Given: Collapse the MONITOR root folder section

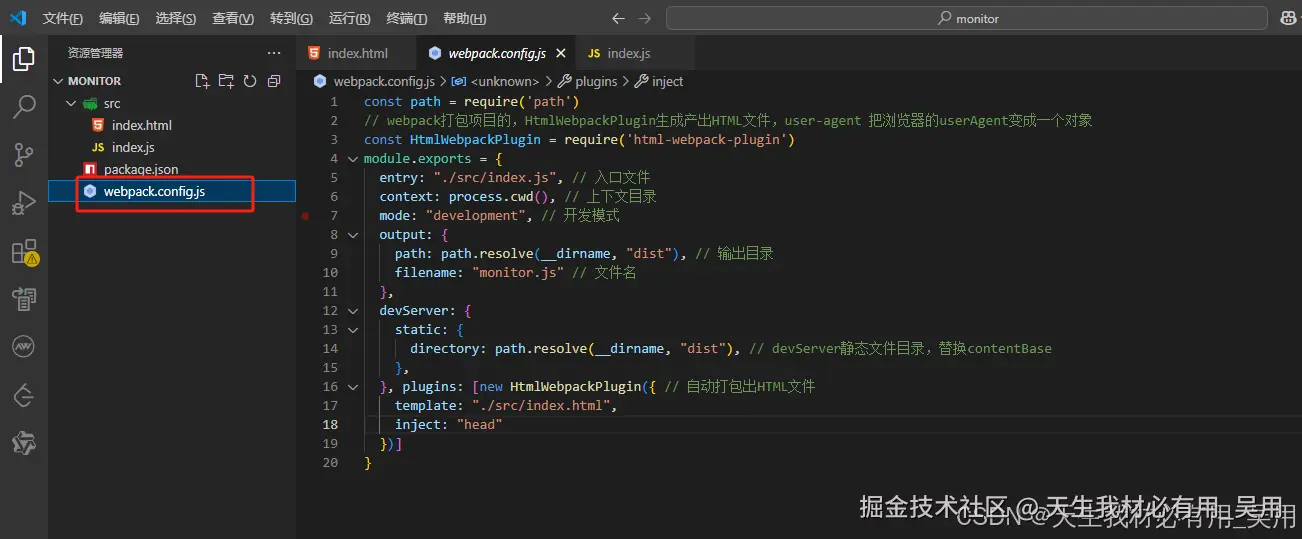Looking at the screenshot, I should (57, 81).
